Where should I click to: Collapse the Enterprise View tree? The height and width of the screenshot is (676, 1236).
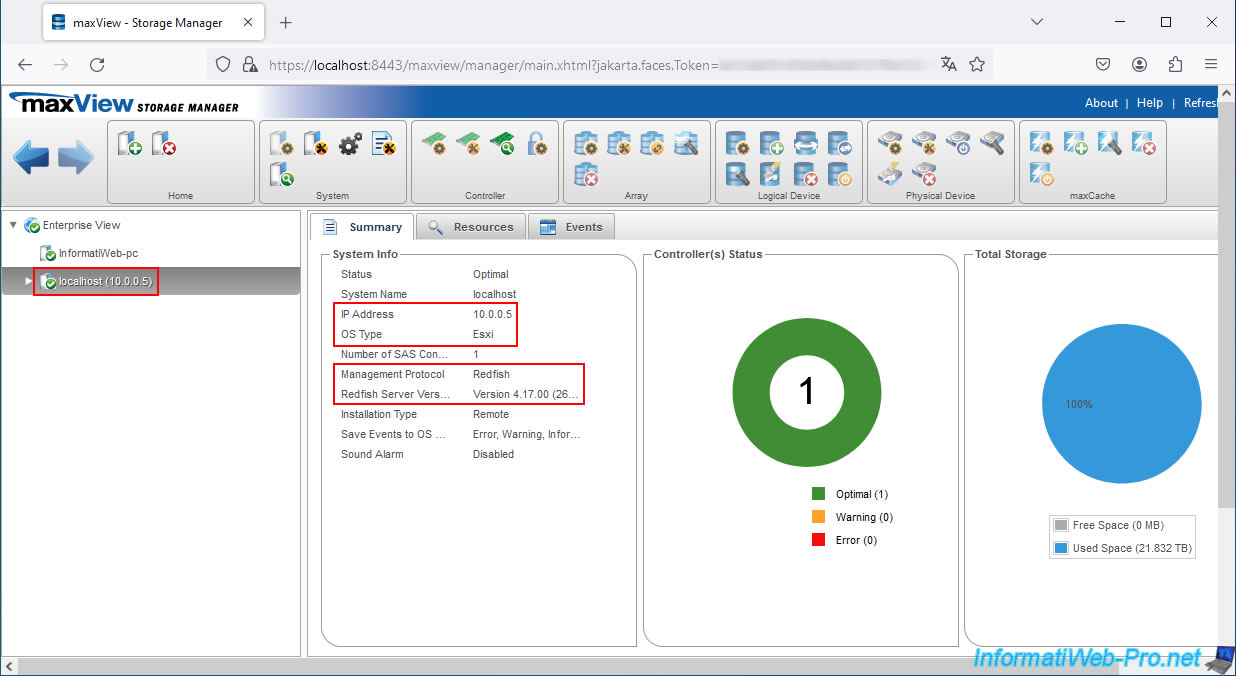tap(13, 226)
